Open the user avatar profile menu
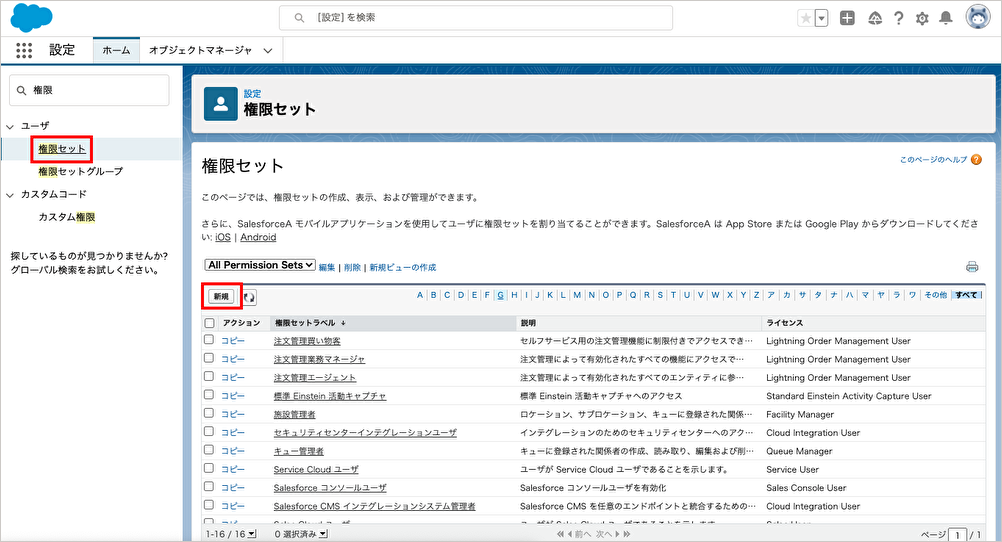The image size is (1002, 542). (x=978, y=18)
